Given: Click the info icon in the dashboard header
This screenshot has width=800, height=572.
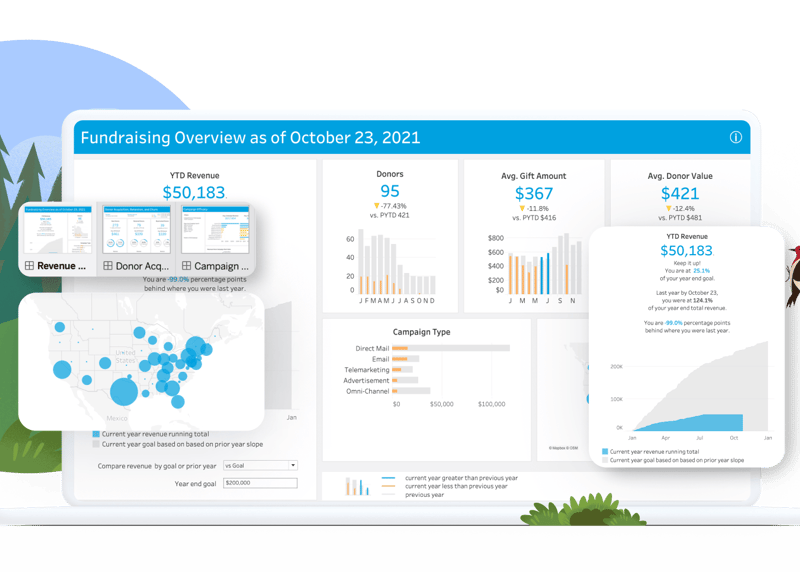Looking at the screenshot, I should (736, 138).
